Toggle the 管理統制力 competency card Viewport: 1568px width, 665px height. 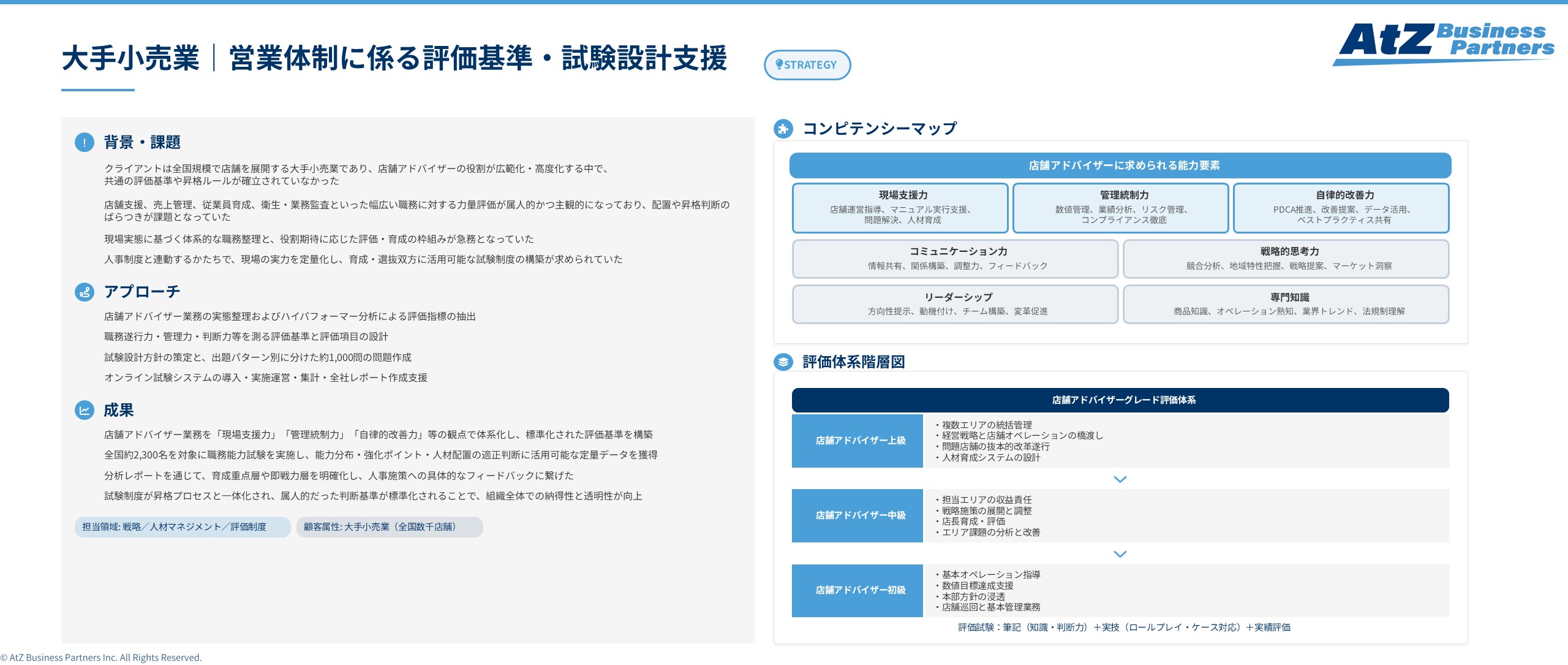click(1120, 208)
